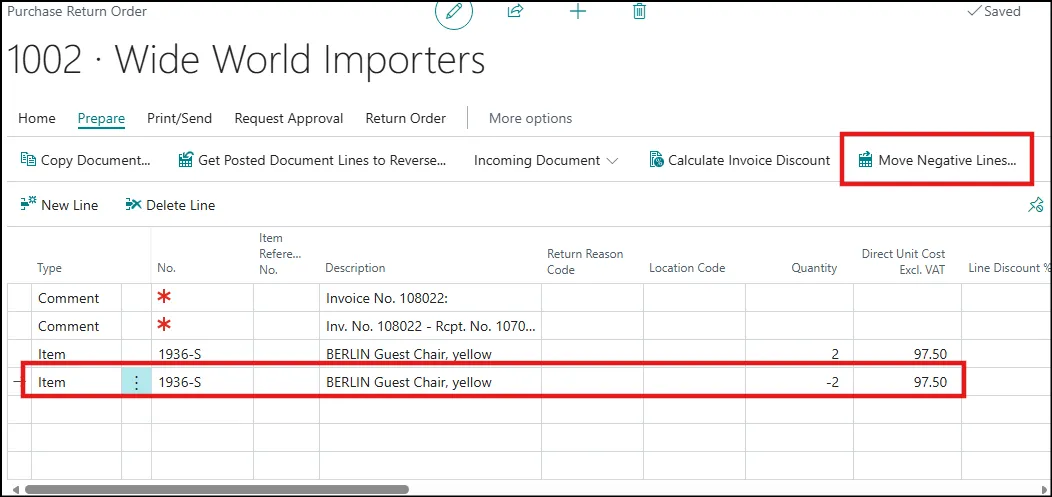Click the Item type cell with quantity 2
Screen dimensions: 1052x497
pyautogui.click(x=76, y=354)
